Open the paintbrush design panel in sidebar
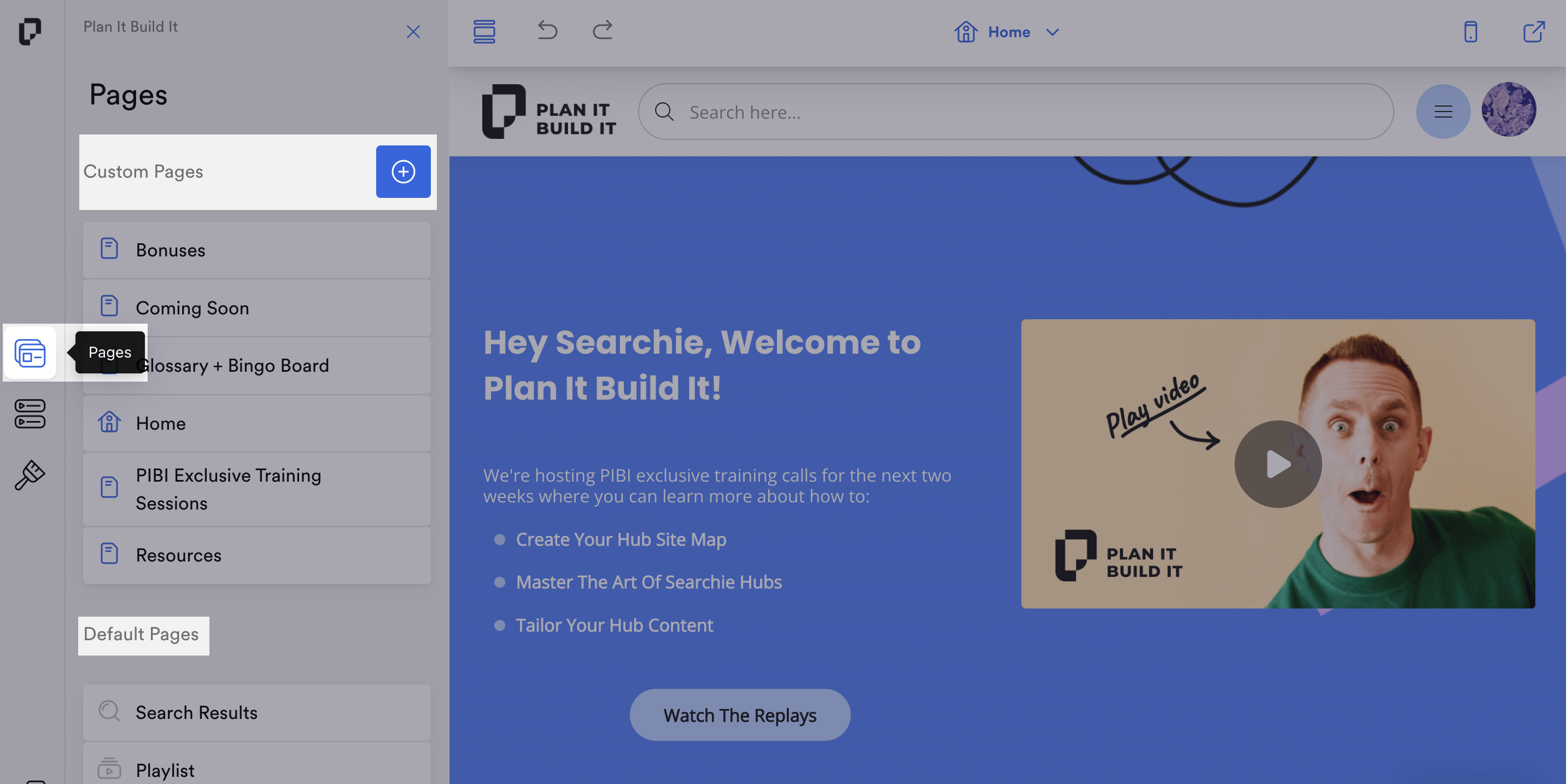 [28, 475]
